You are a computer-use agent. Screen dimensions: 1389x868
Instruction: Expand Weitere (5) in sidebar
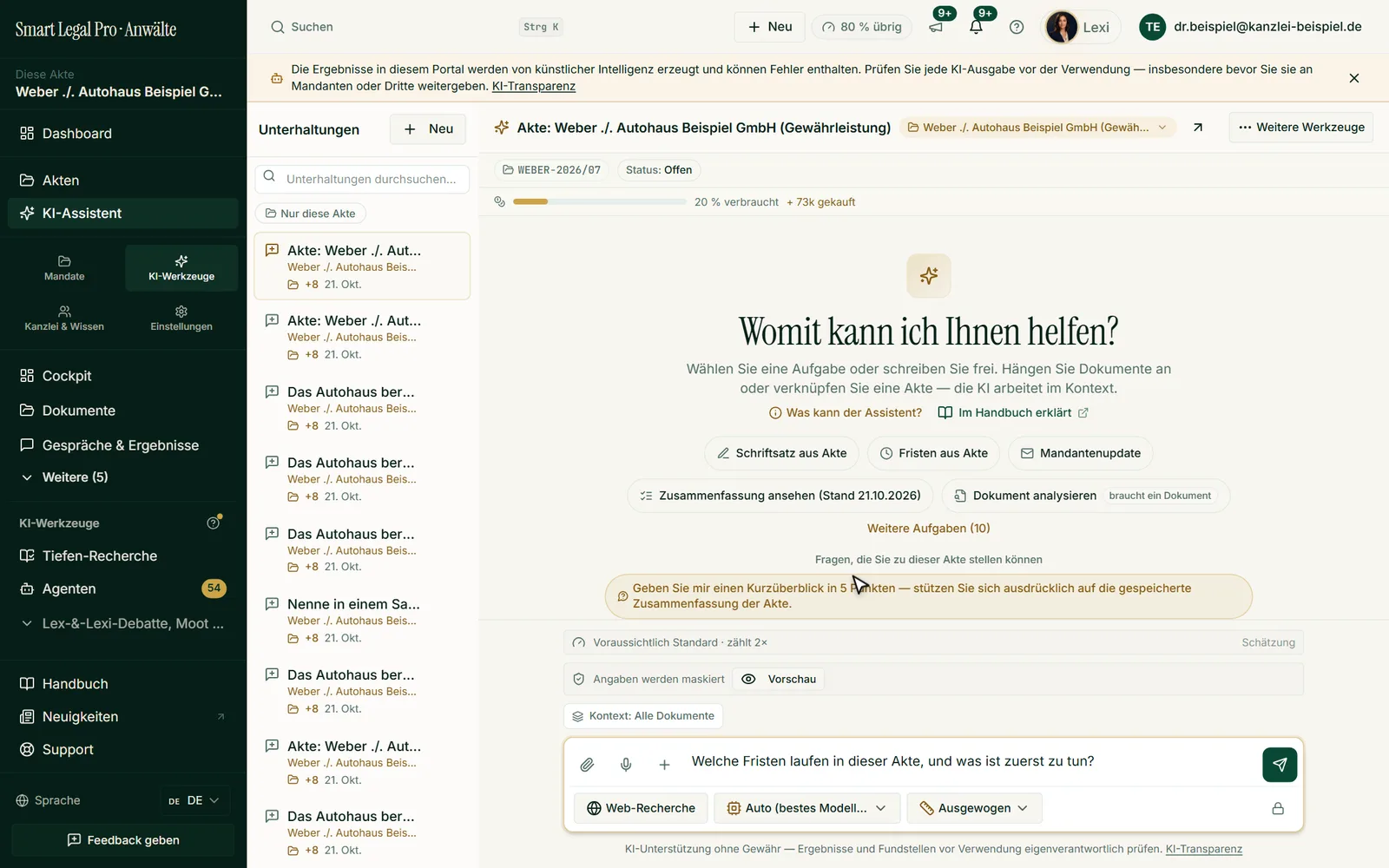[123, 477]
